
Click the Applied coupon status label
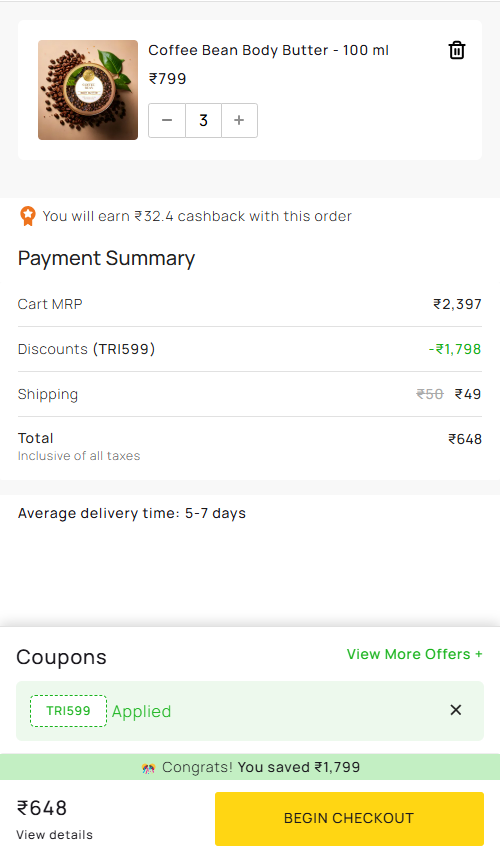coord(141,711)
